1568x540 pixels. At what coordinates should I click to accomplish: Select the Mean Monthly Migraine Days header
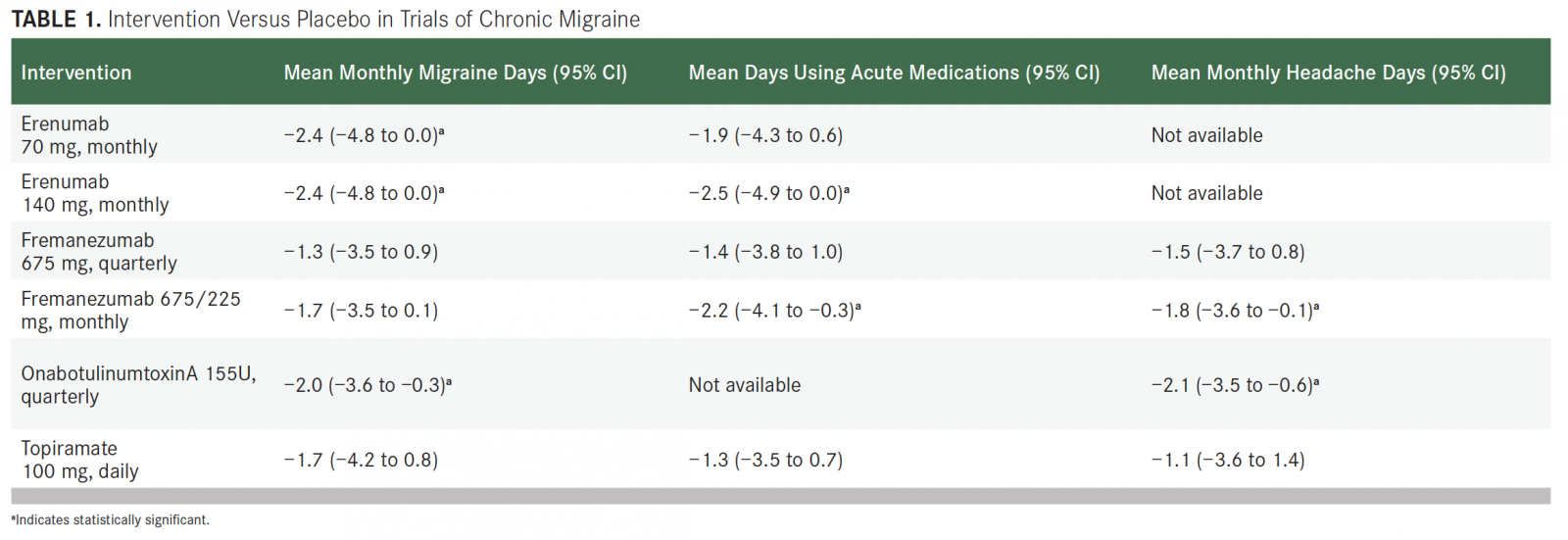[456, 73]
